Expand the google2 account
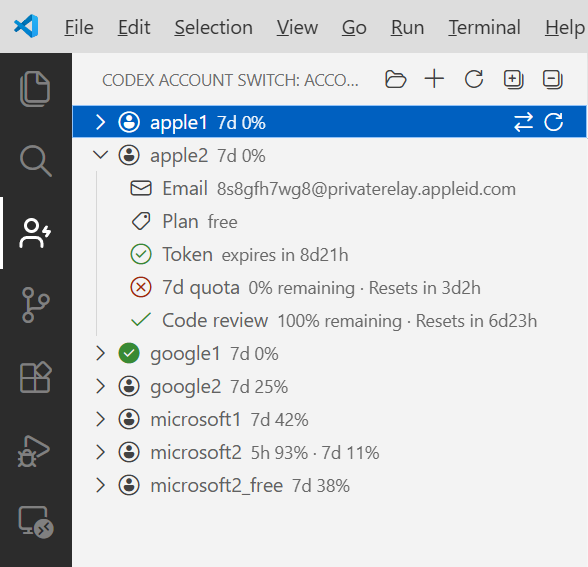 pyautogui.click(x=100, y=386)
